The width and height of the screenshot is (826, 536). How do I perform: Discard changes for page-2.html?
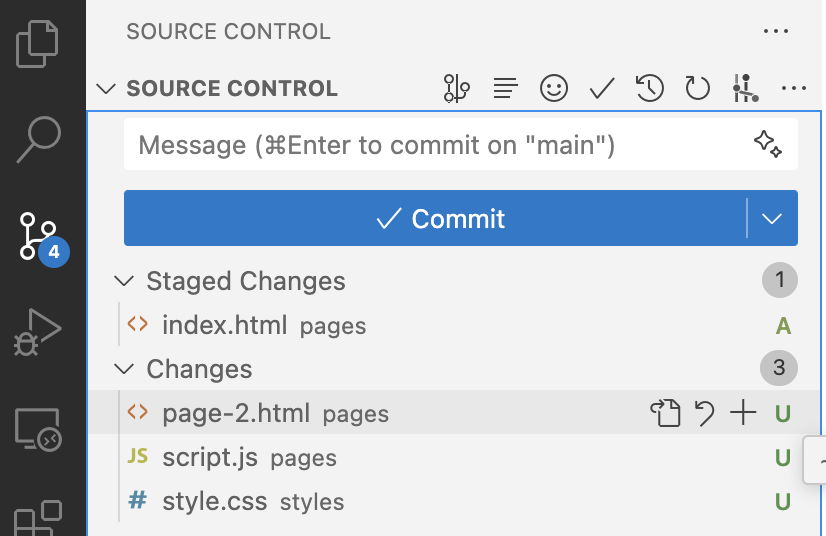point(704,413)
